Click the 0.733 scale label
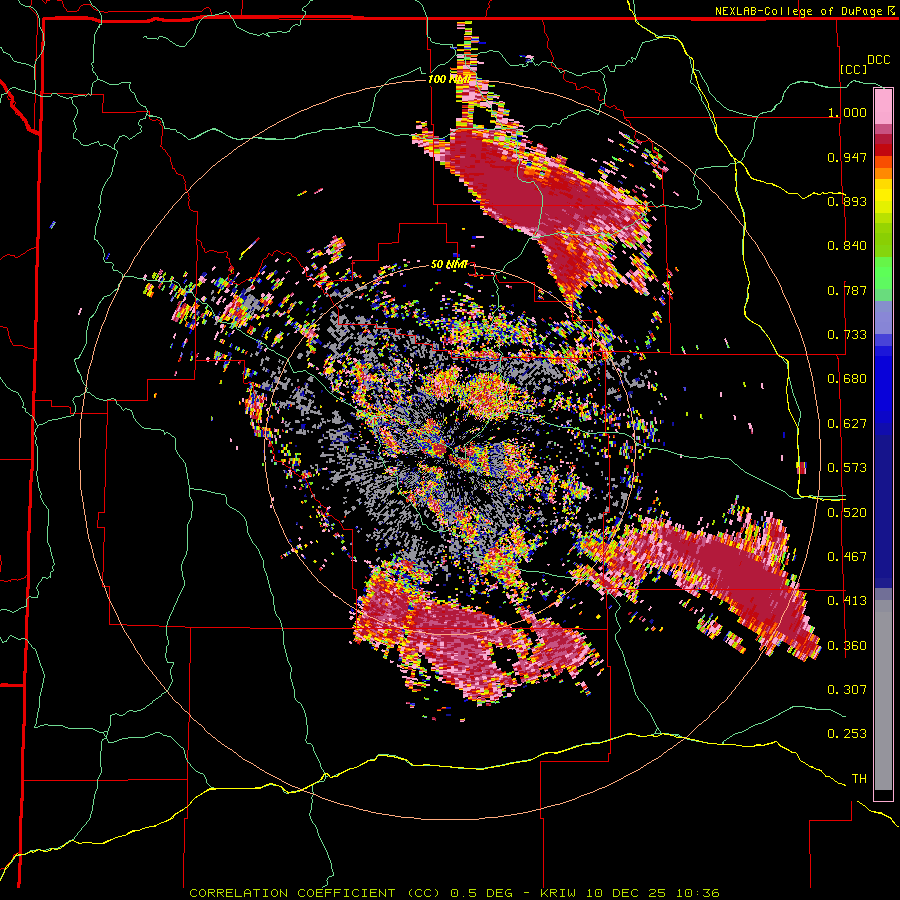This screenshot has height=900, width=900. 847,335
